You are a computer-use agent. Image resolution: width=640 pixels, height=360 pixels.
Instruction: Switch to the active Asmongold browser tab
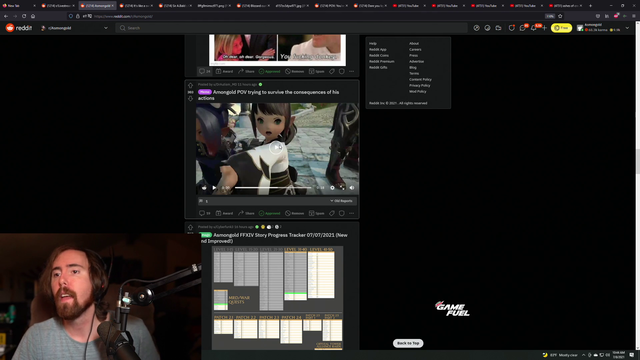coord(98,6)
